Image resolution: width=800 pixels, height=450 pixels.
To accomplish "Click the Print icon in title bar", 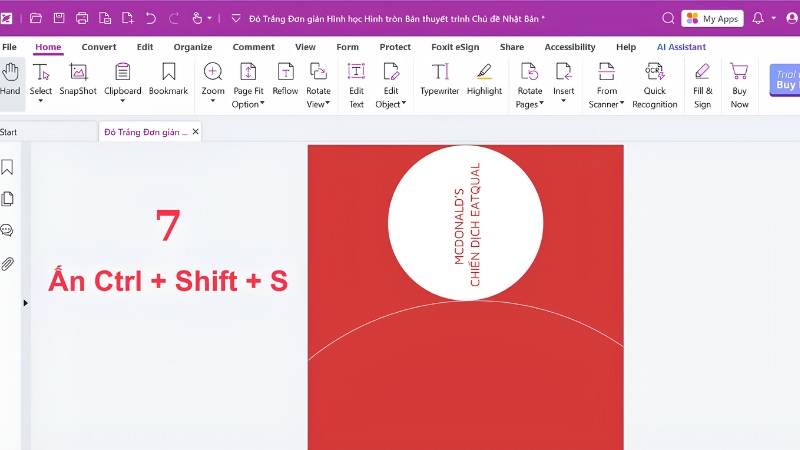I will point(82,18).
